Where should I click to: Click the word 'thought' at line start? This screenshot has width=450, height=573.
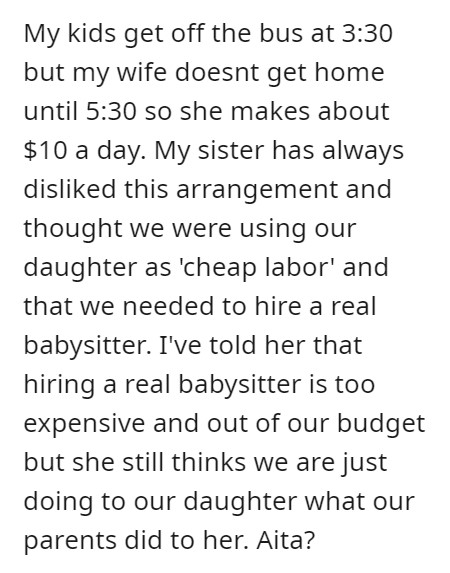pos(72,229)
